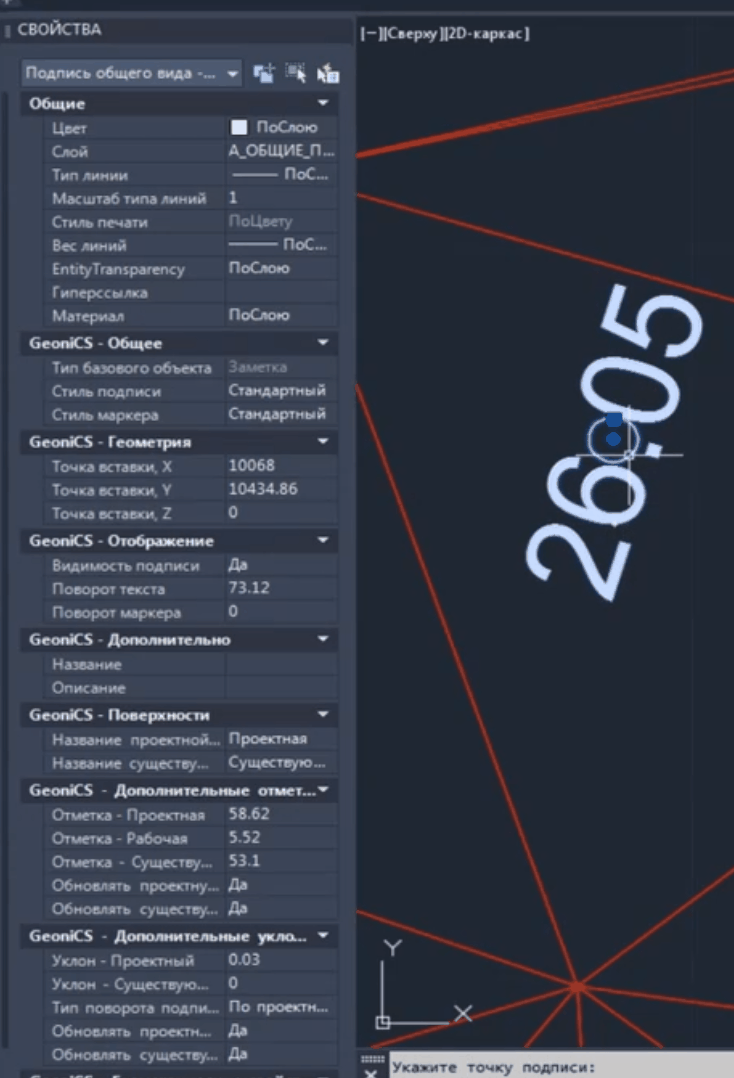Click the [-] viewport controls menu
Image resolution: width=734 pixels, height=1078 pixels.
[x=368, y=34]
